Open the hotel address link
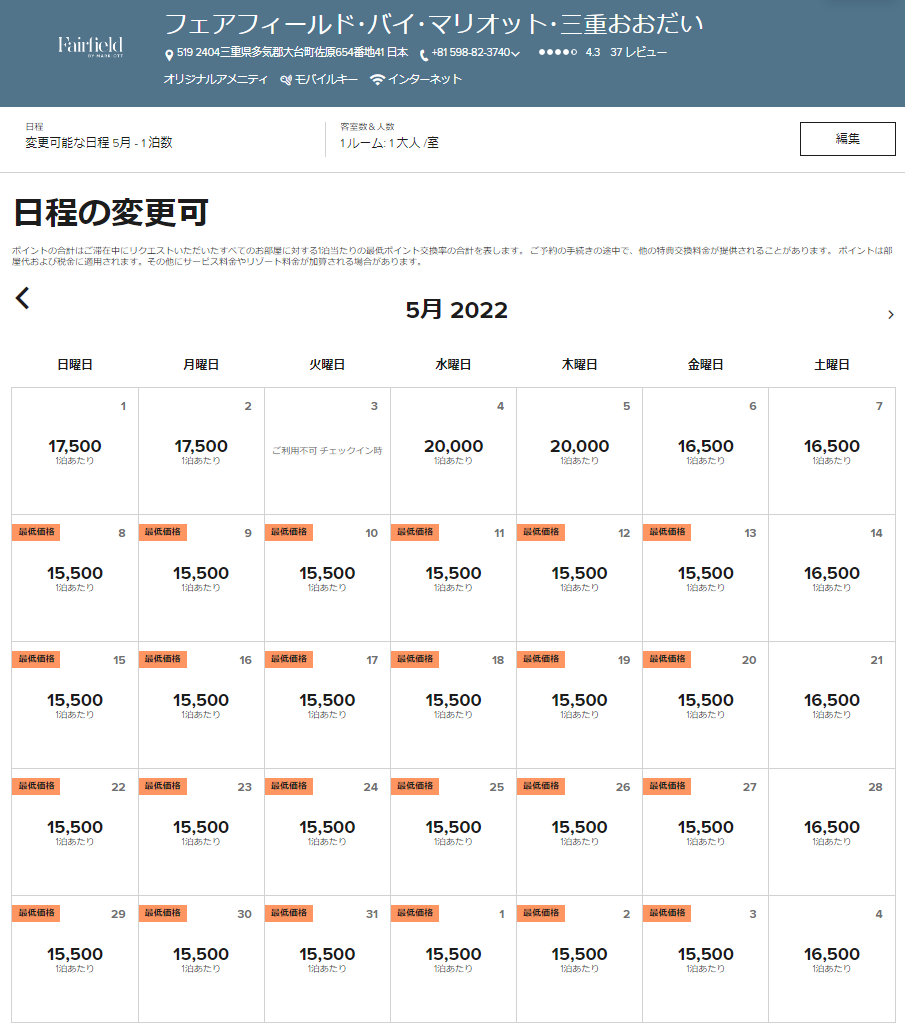The width and height of the screenshot is (905, 1033). coord(292,52)
